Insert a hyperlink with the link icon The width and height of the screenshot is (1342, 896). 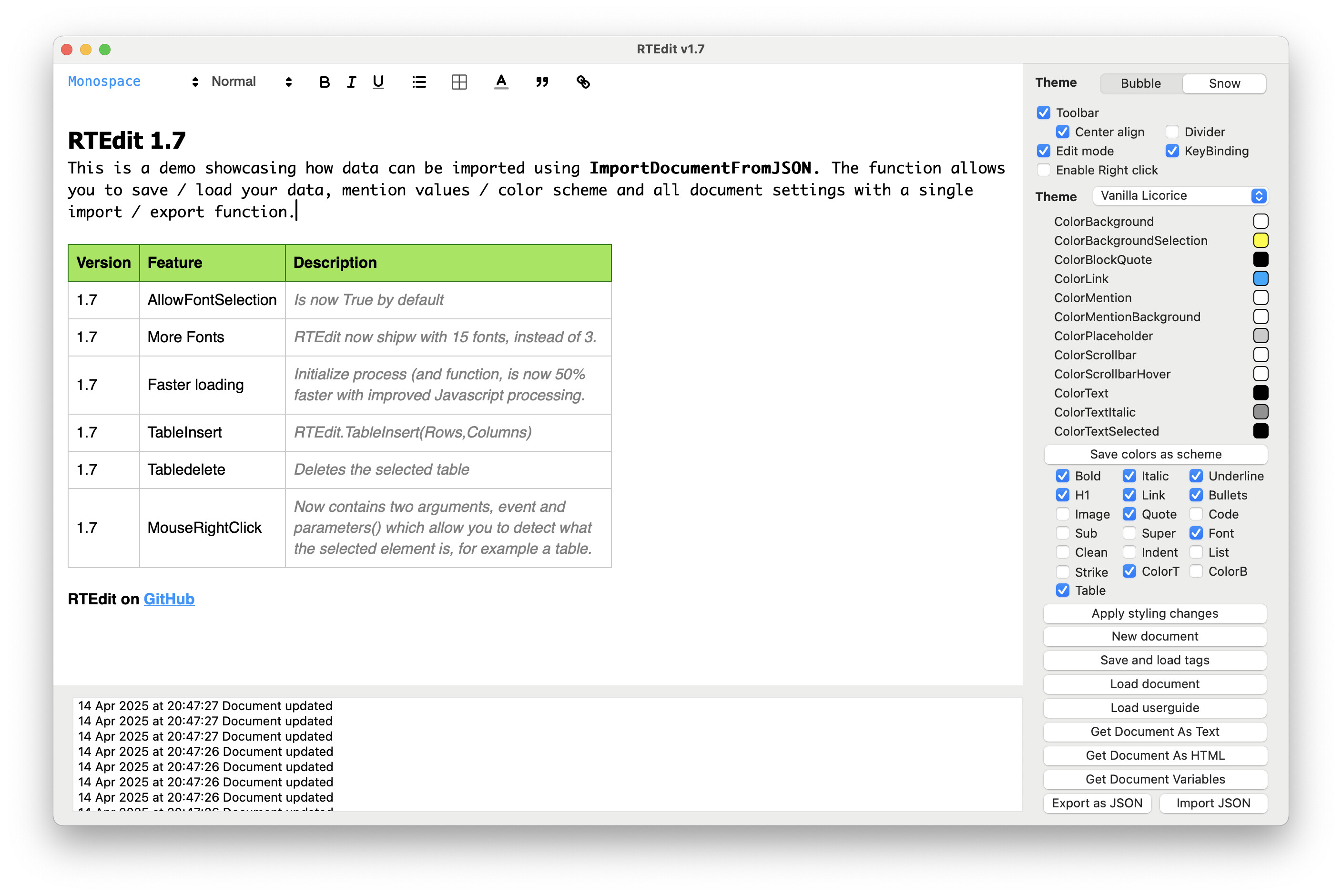(x=583, y=82)
